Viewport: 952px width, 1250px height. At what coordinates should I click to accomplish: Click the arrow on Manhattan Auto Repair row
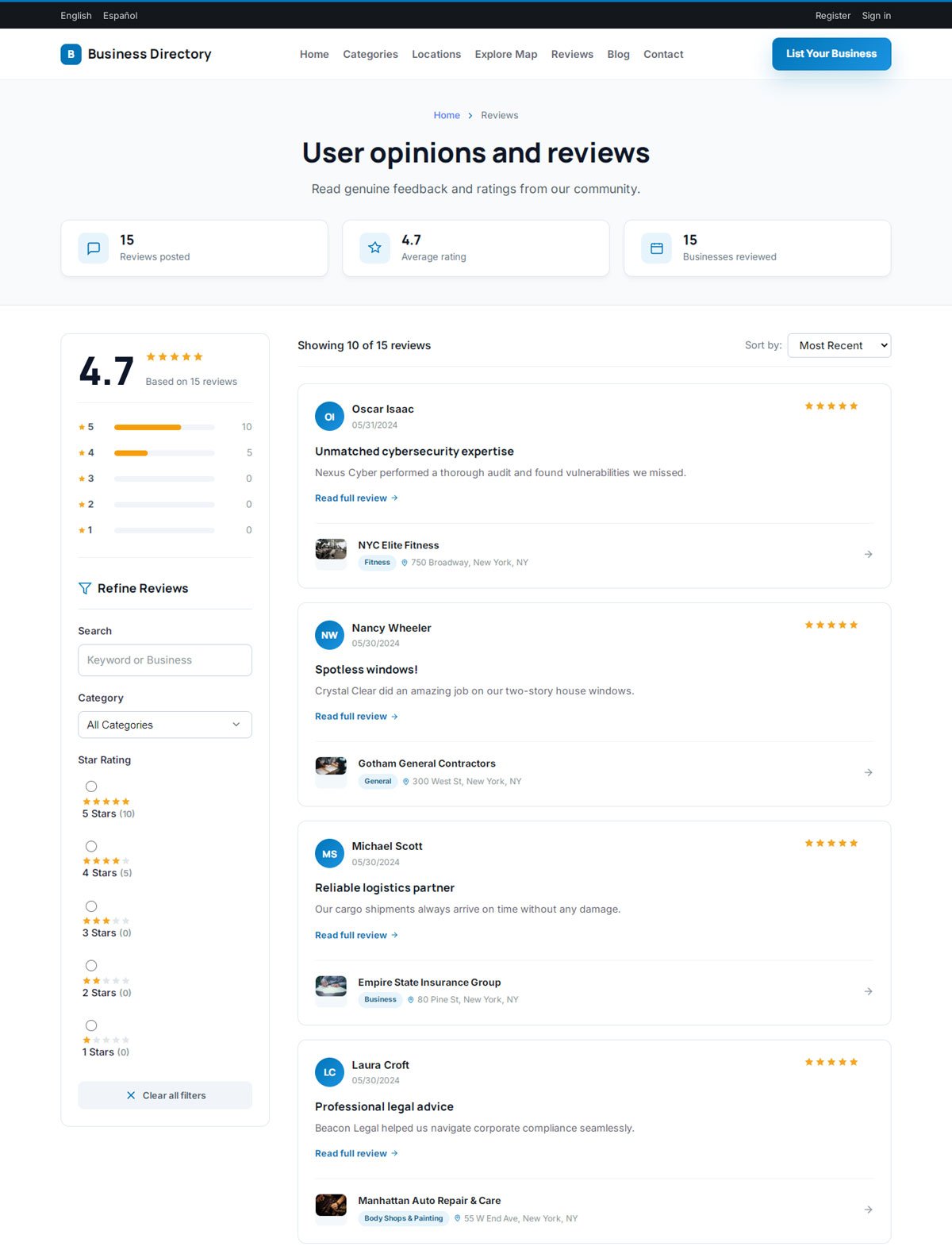tap(868, 1210)
